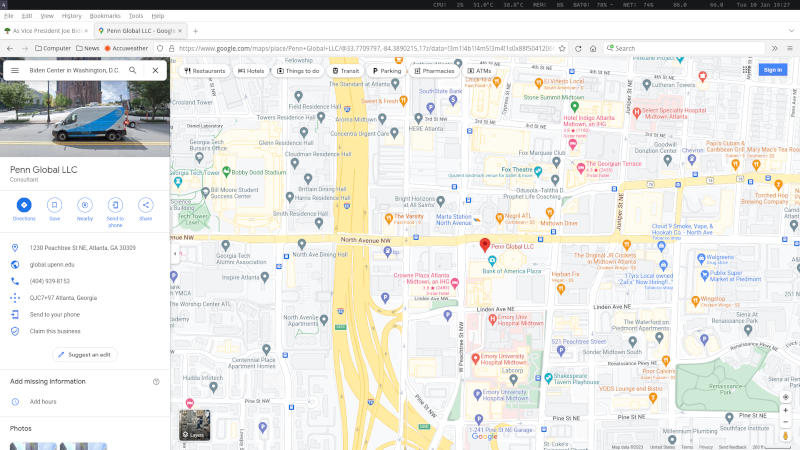
Task: Open a new browser tab
Action: (195, 31)
